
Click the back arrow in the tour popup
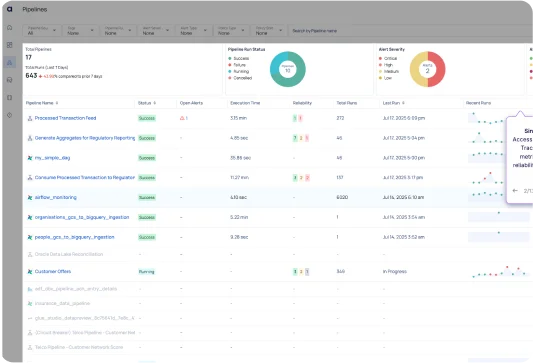click(515, 191)
